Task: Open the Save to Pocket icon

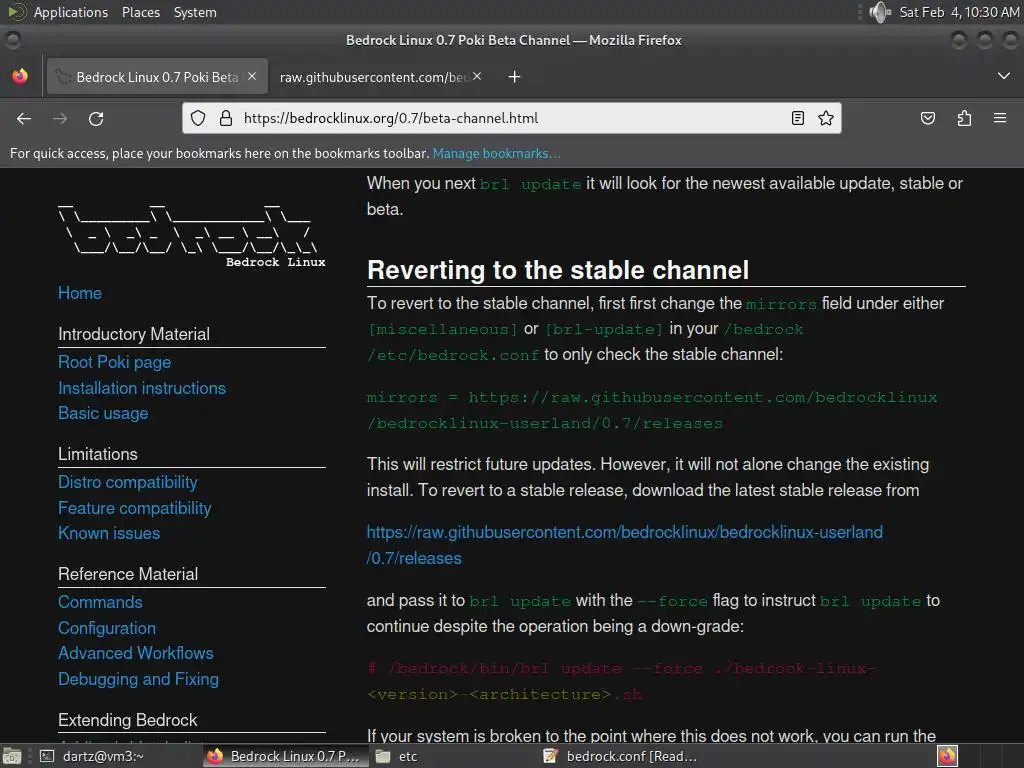Action: pyautogui.click(x=927, y=118)
